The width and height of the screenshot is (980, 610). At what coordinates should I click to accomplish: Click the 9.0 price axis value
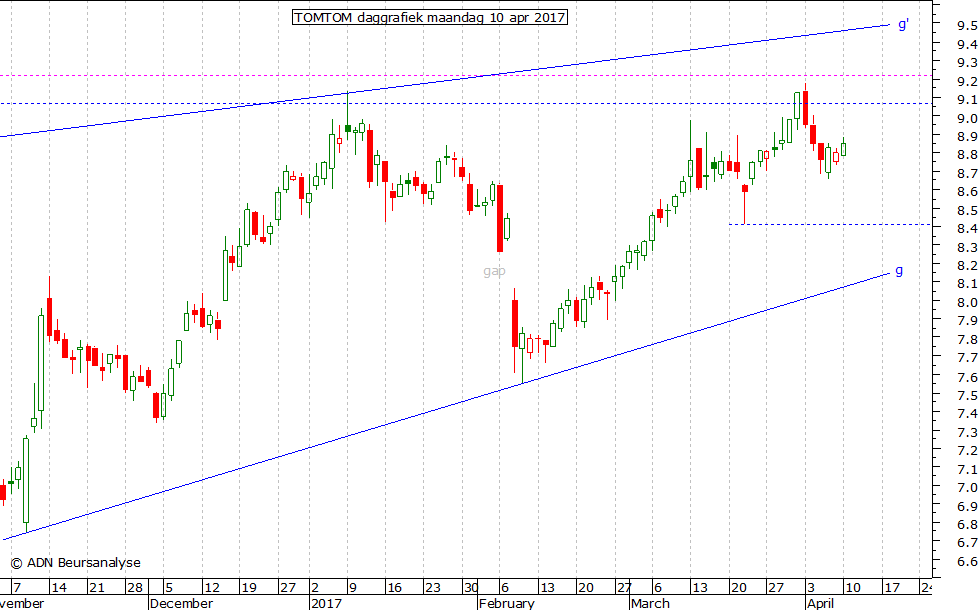click(x=967, y=118)
